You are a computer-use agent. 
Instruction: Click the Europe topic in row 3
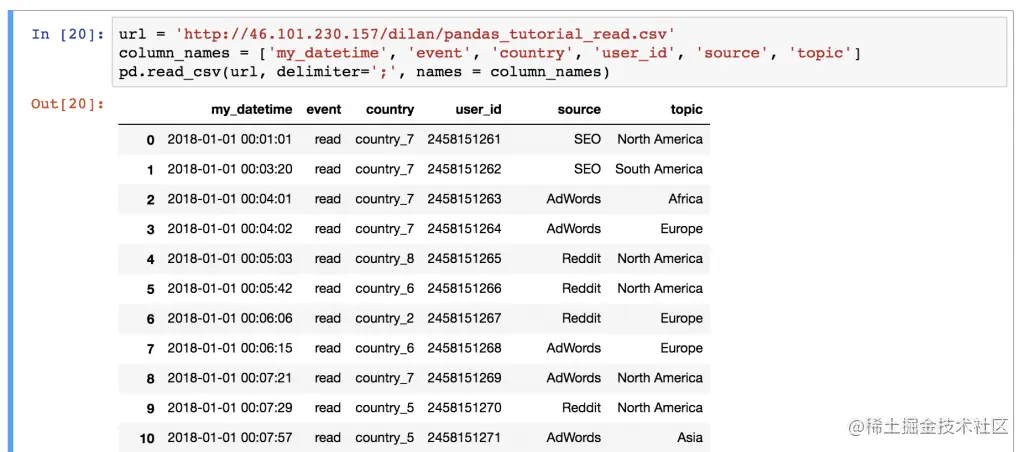(682, 229)
